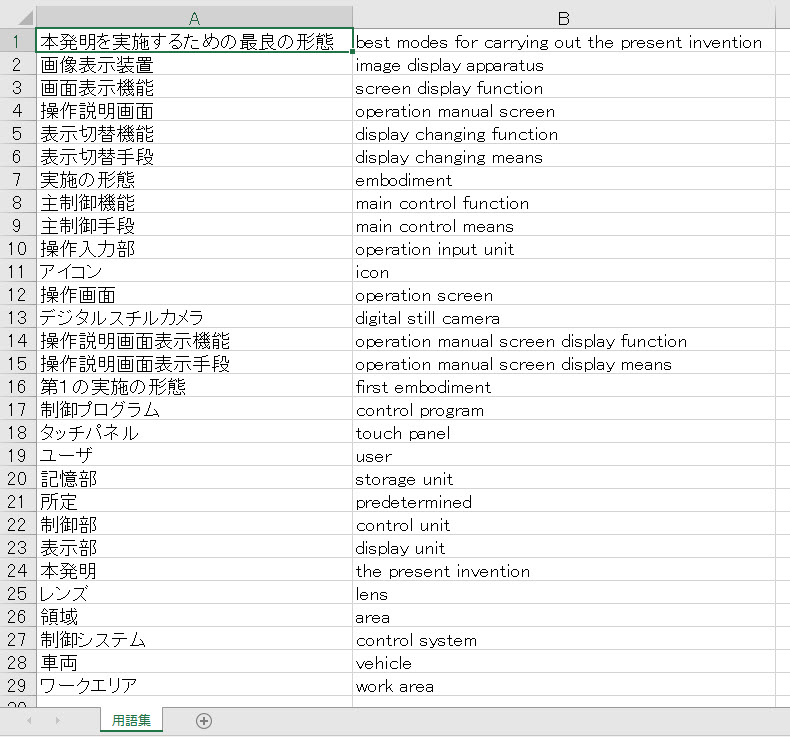Add a new sheet with the plus button

(204, 720)
